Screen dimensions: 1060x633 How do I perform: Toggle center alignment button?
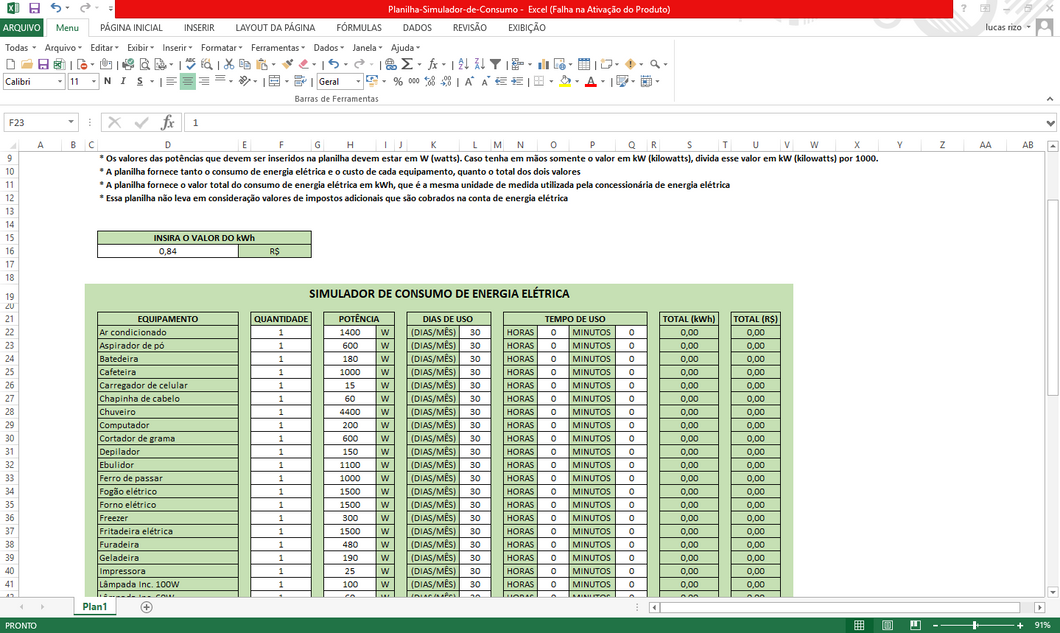point(187,82)
